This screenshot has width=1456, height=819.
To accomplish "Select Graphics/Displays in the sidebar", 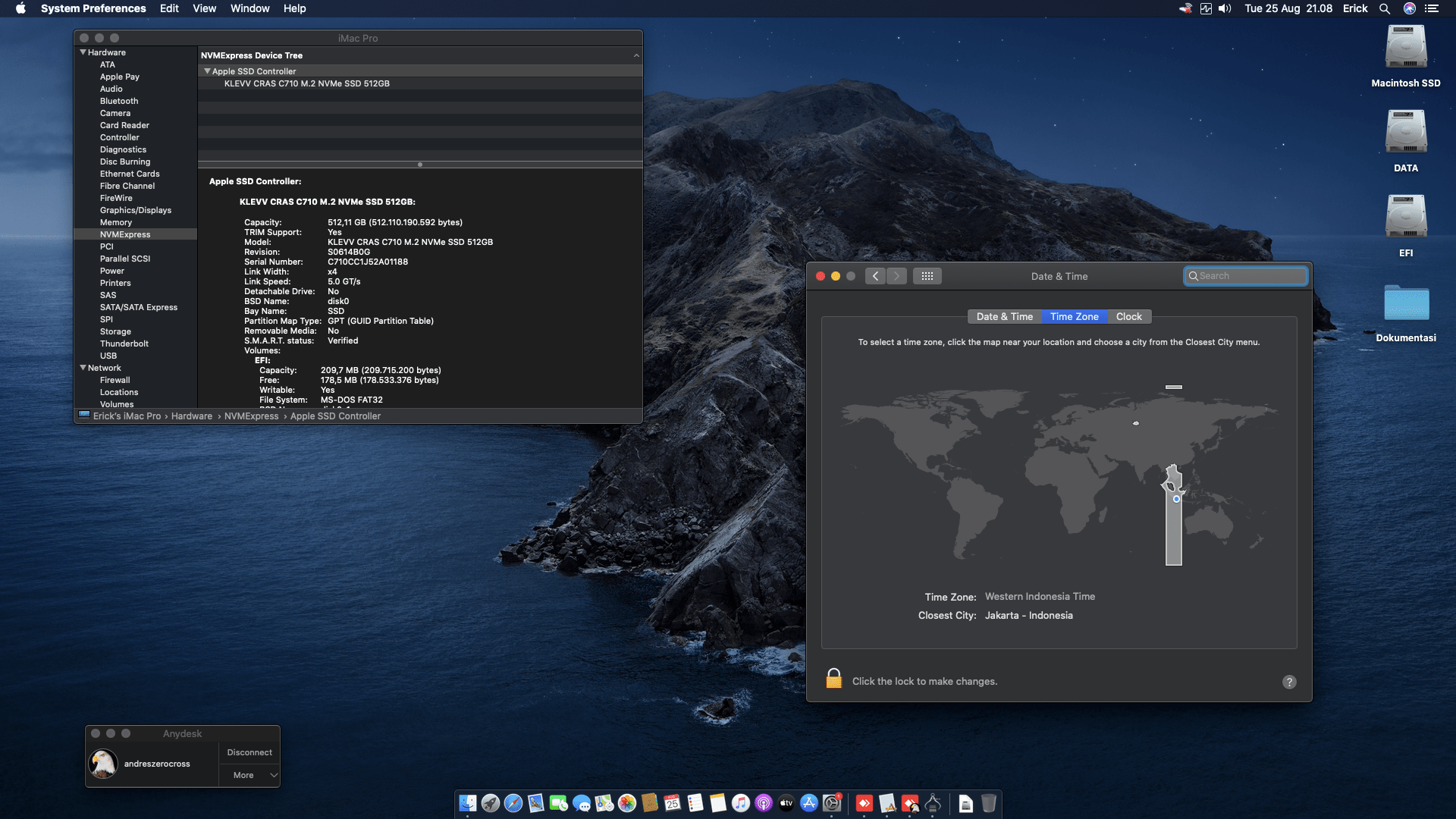I will [136, 210].
